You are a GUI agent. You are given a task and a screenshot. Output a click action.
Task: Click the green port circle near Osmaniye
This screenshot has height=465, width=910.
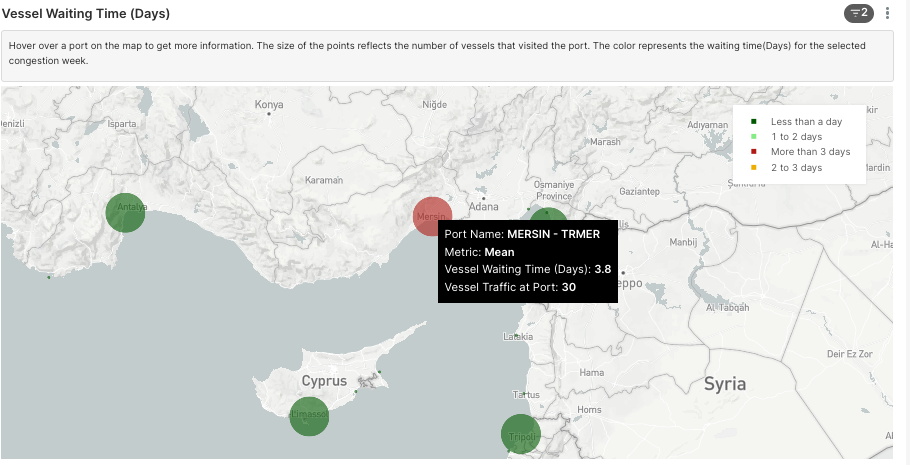coord(548,215)
